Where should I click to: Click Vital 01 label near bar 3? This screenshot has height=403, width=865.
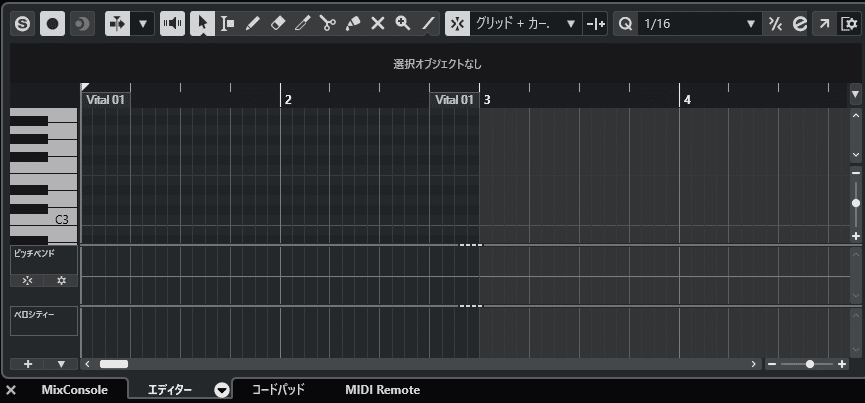pyautogui.click(x=454, y=100)
